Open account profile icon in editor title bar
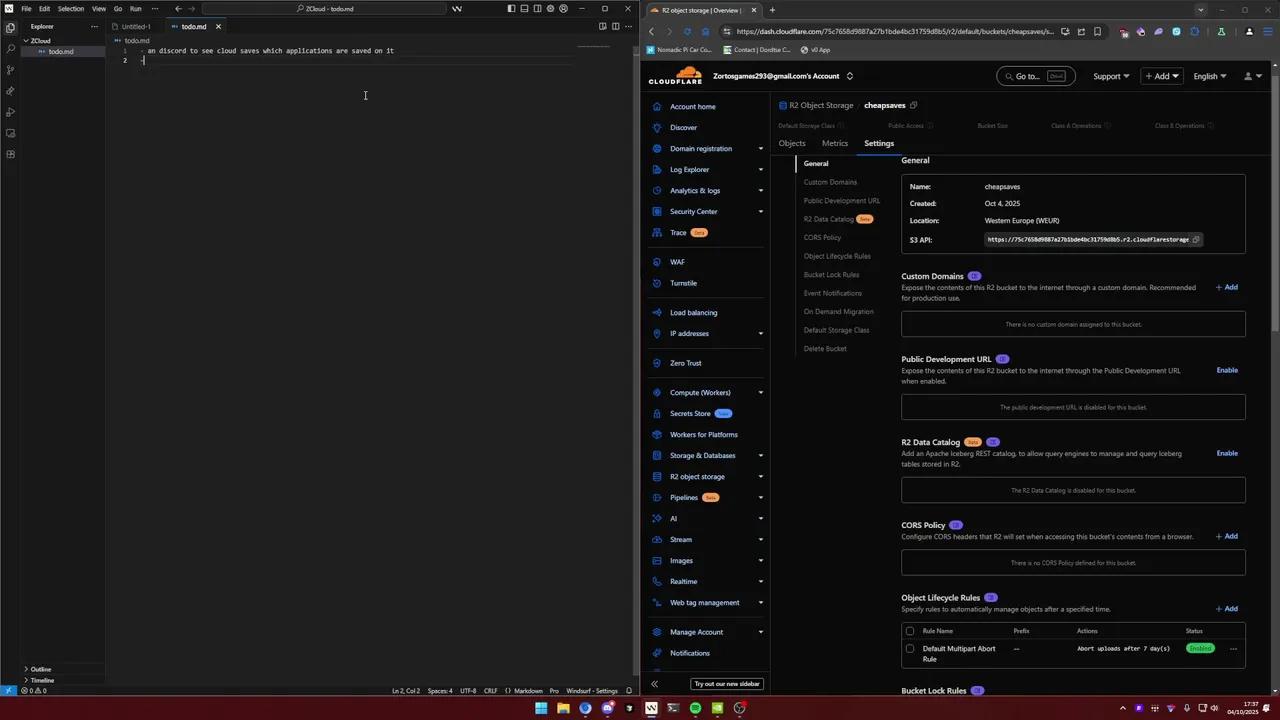The image size is (1280, 720). coord(563,9)
